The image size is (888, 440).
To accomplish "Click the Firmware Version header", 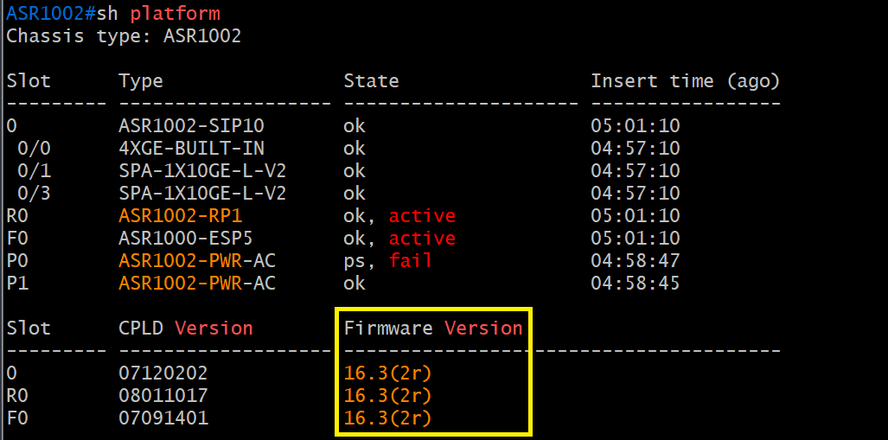I will (x=433, y=328).
